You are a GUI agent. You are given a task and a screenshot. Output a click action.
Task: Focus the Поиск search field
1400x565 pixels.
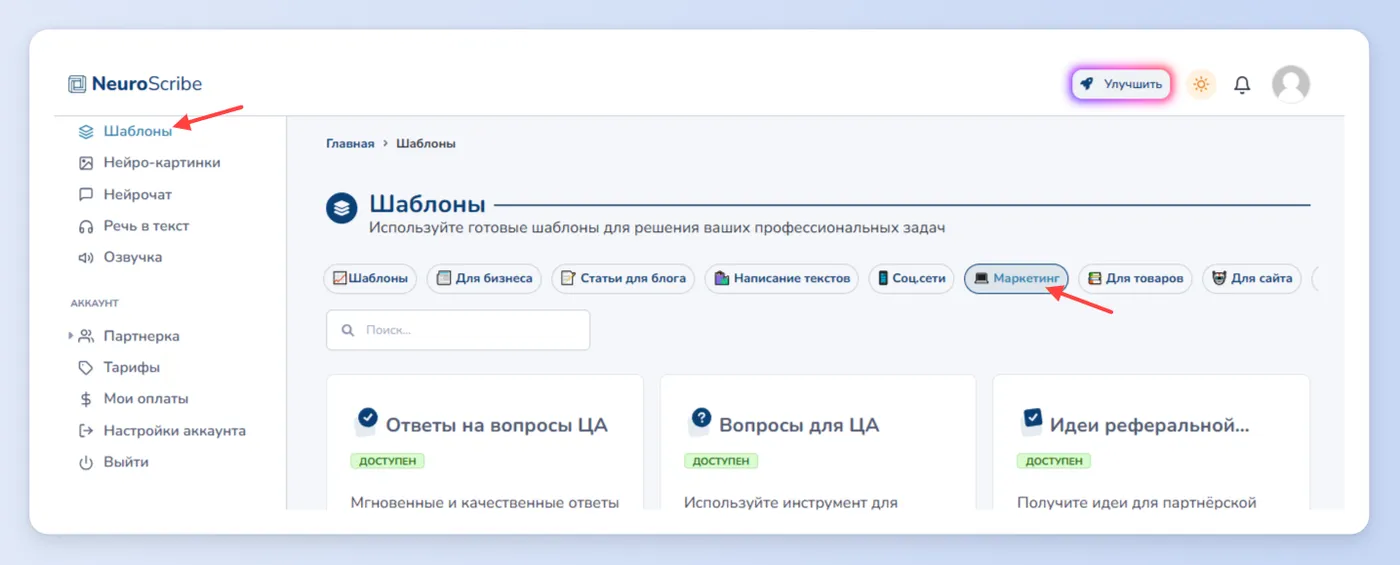click(x=458, y=330)
